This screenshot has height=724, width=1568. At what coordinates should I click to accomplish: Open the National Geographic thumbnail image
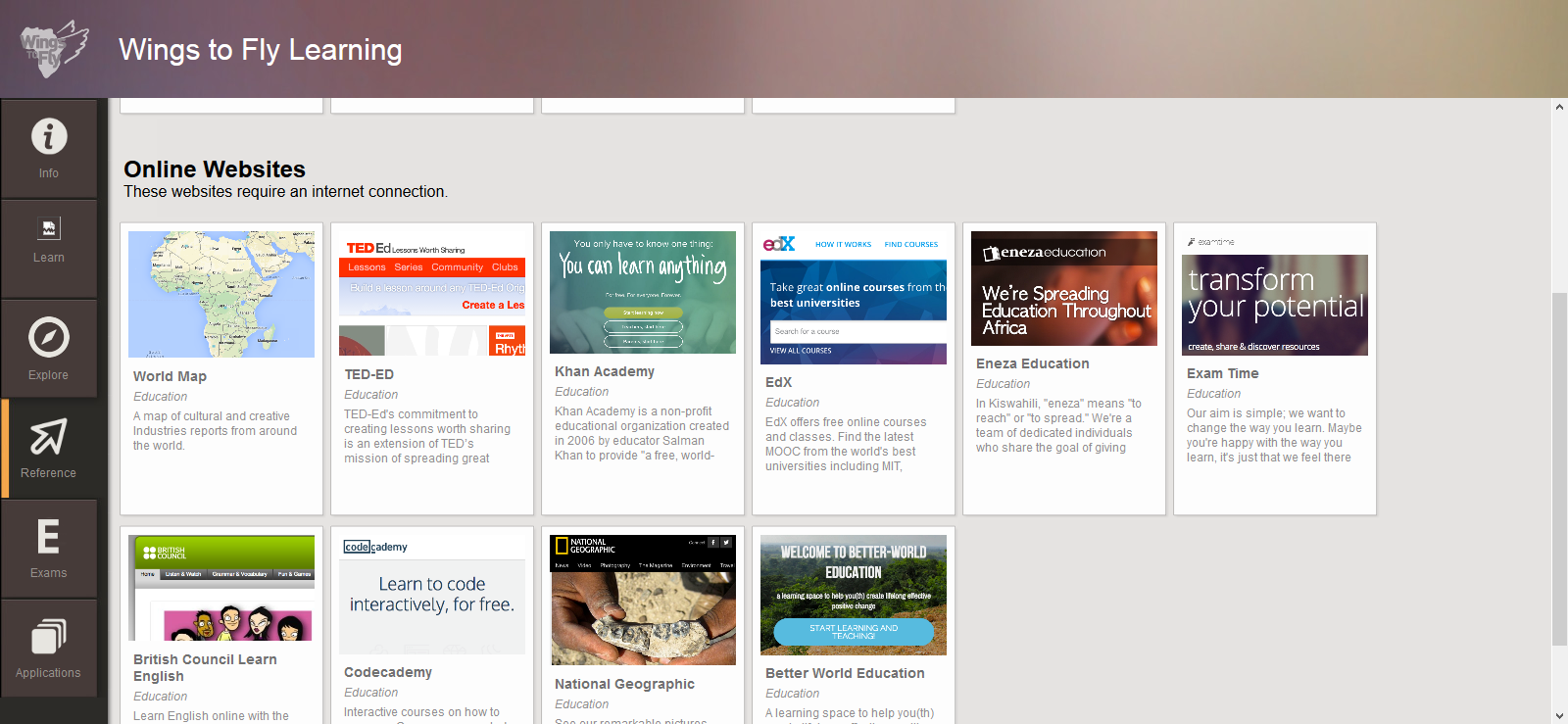(x=643, y=600)
